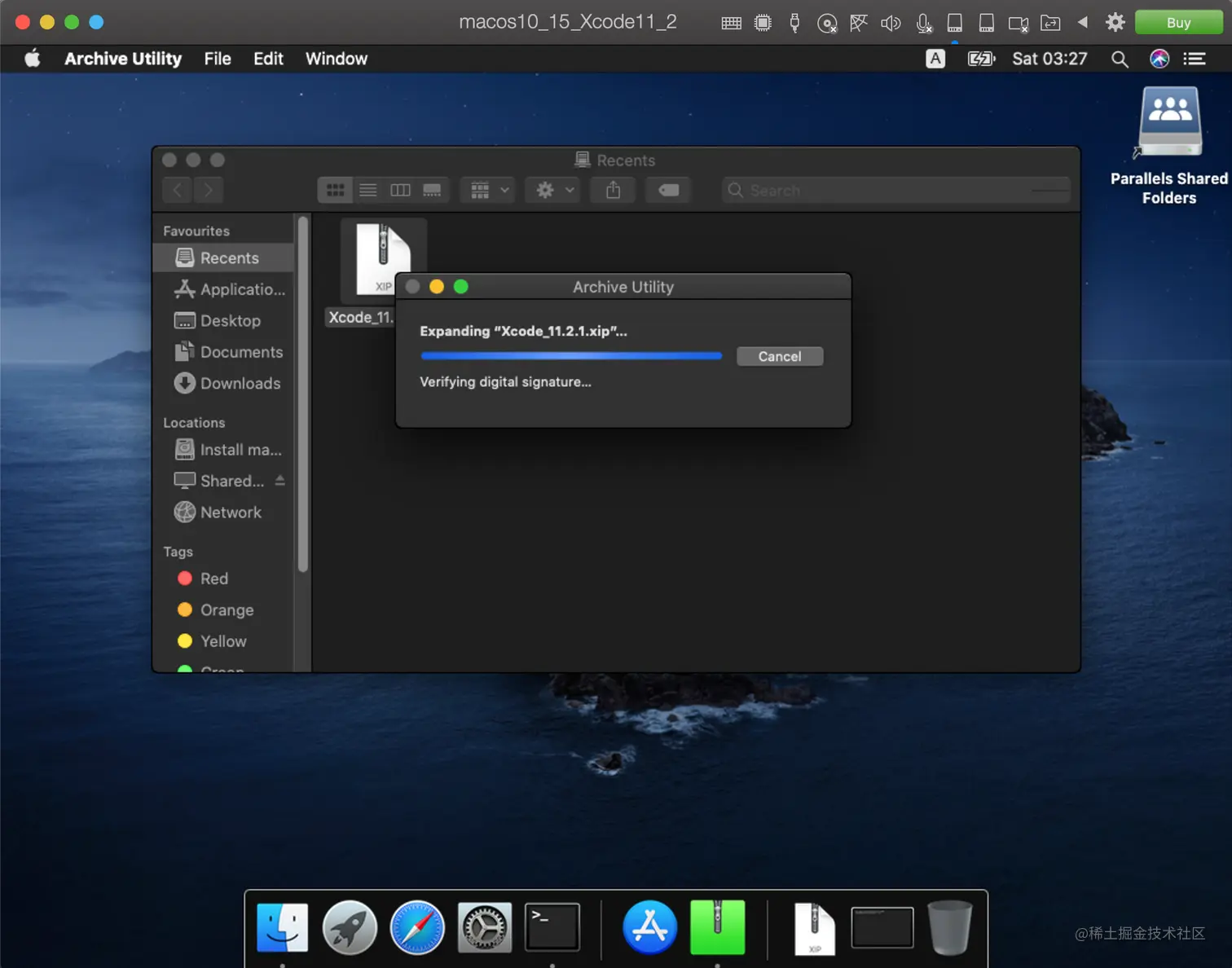Viewport: 1232px width, 968px height.
Task: Click the network web icon in title bar
Action: [859, 23]
